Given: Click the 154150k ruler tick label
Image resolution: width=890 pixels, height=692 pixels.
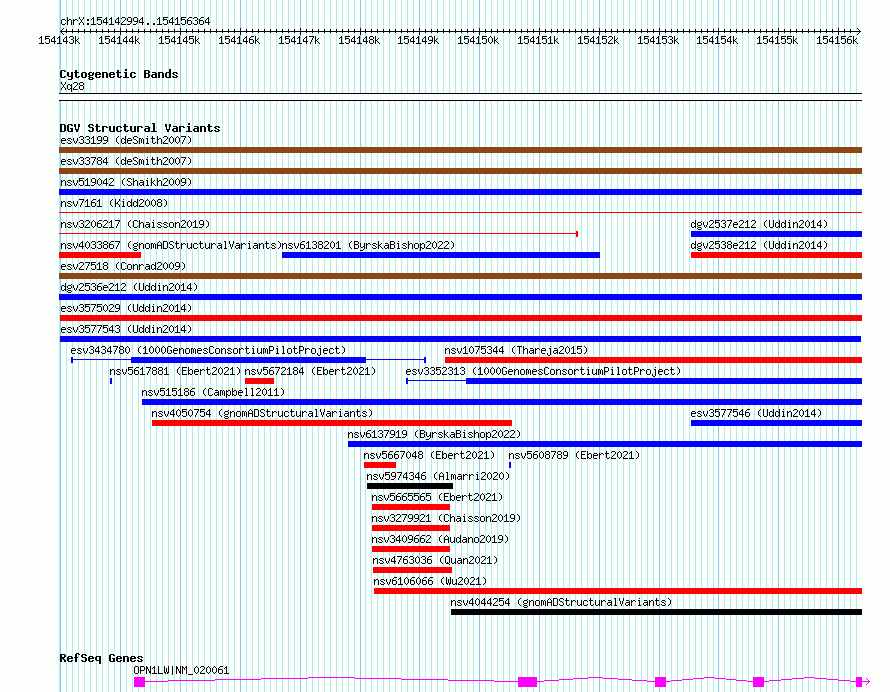Looking at the screenshot, I should (478, 40).
